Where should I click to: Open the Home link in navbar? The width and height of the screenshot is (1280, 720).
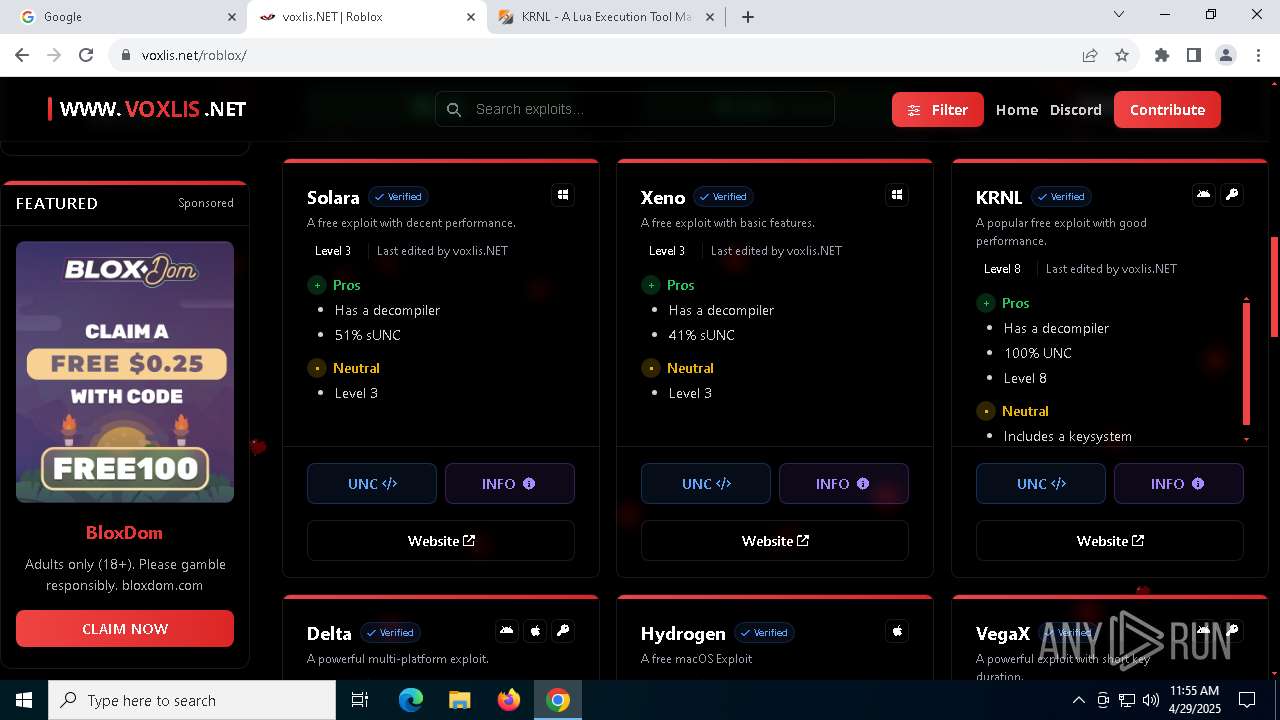pos(1017,110)
